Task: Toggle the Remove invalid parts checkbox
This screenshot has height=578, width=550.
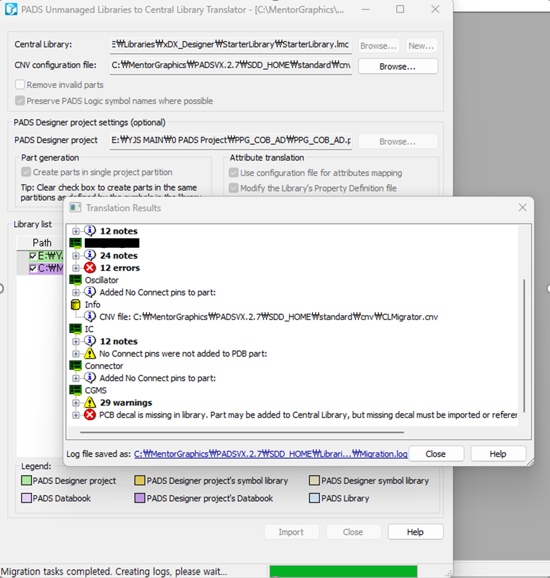Action: click(20, 85)
